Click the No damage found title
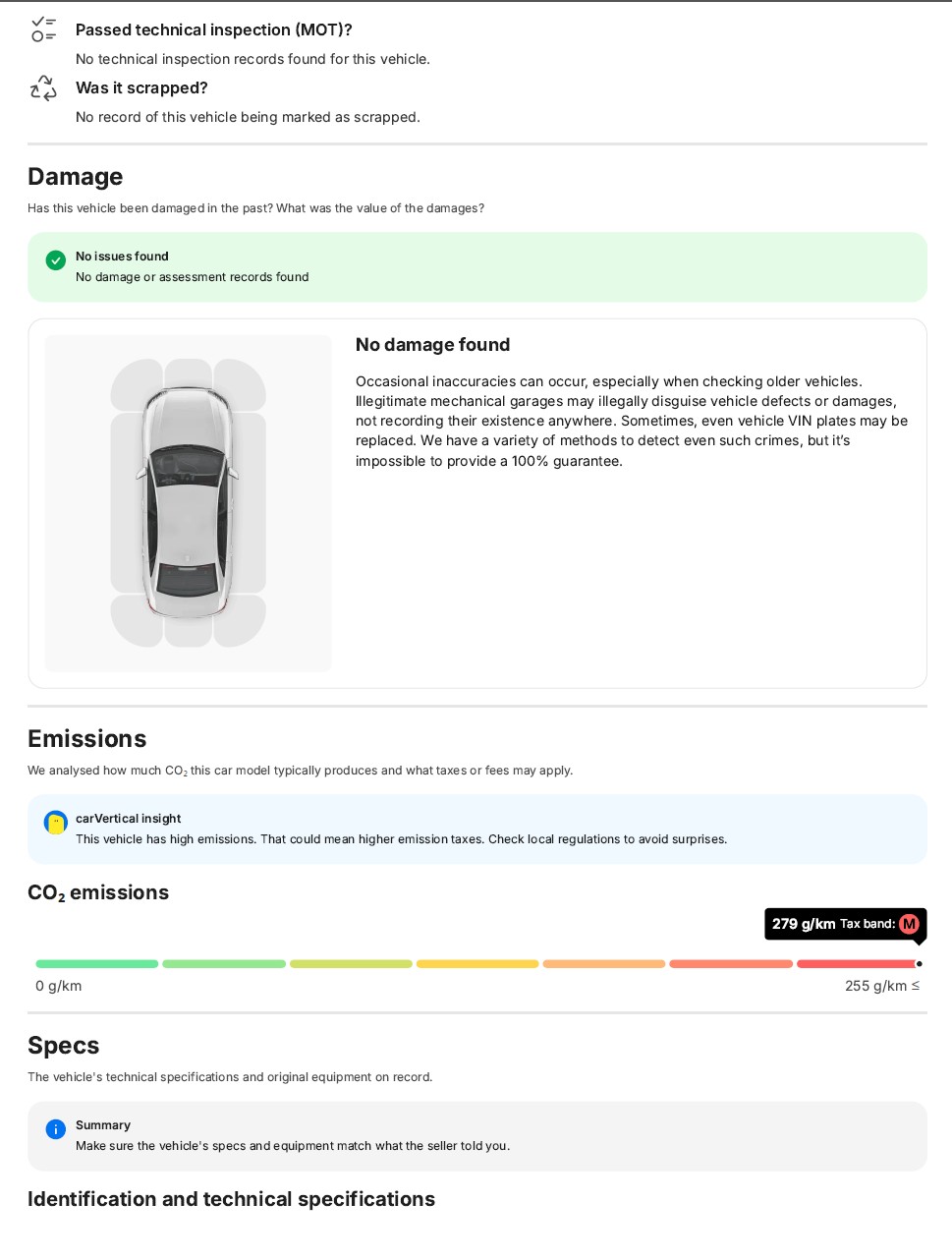Image resolution: width=952 pixels, height=1260 pixels. 432,345
